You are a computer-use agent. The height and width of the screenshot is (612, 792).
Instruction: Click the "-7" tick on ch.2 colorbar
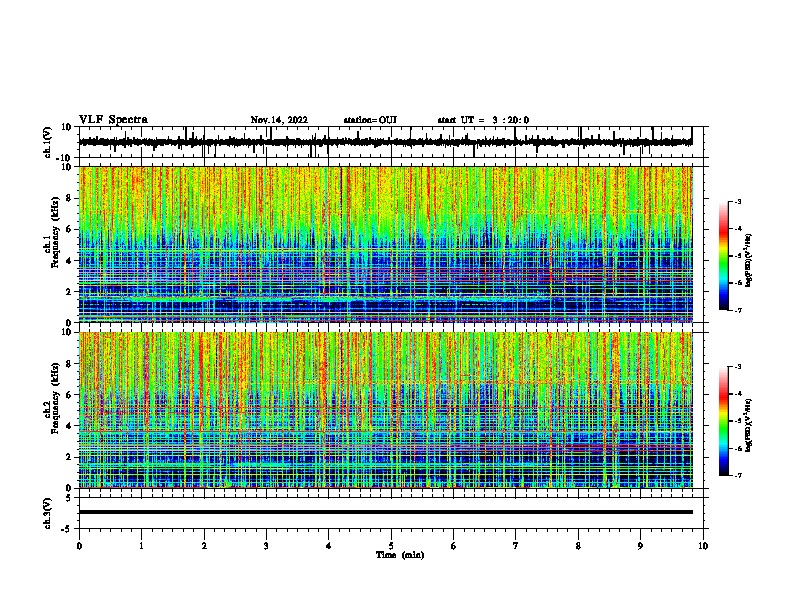click(x=737, y=475)
